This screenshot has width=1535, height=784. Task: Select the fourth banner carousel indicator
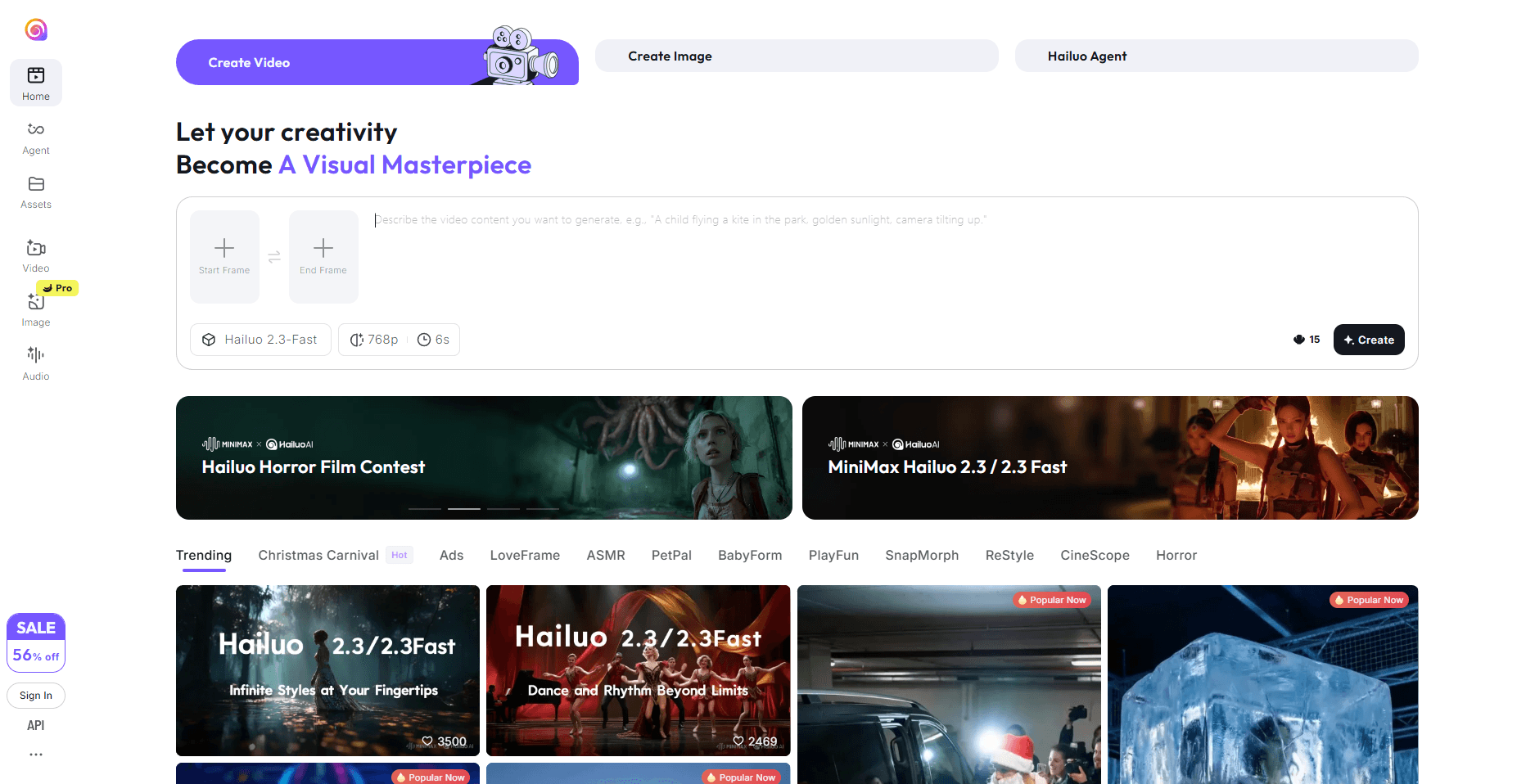[543, 509]
